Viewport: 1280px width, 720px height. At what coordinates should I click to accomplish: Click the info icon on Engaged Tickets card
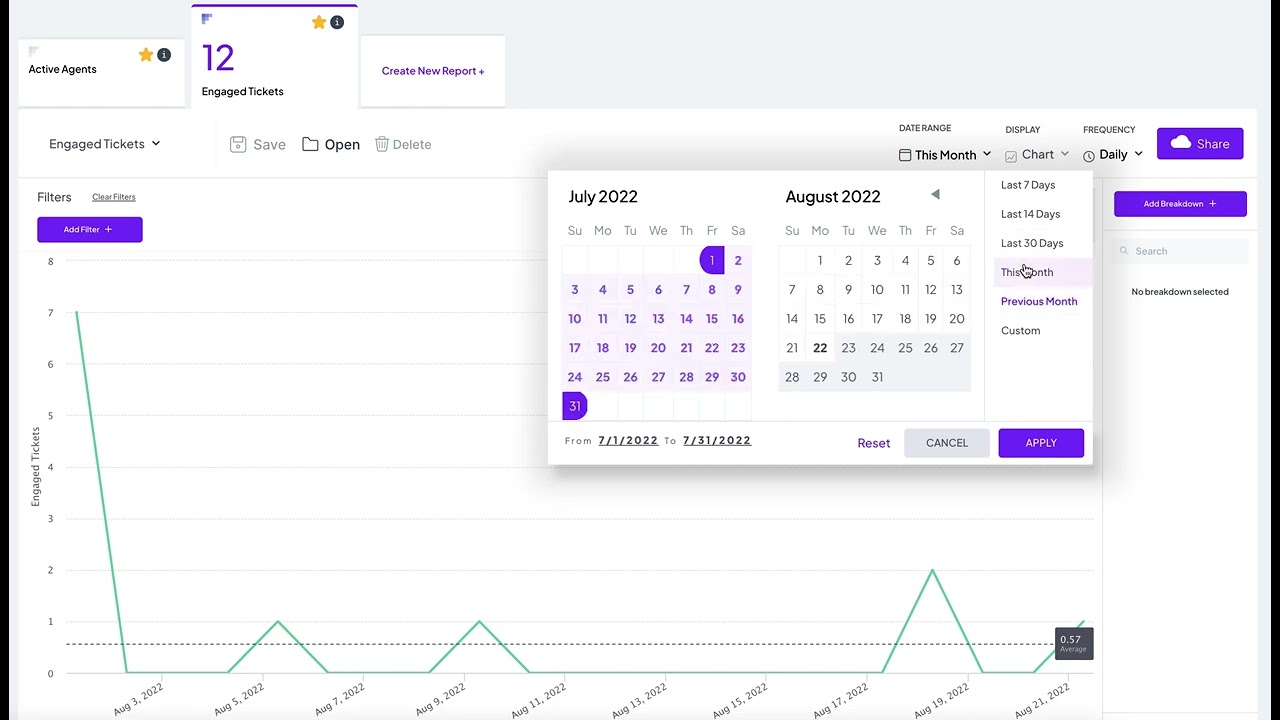pos(337,22)
